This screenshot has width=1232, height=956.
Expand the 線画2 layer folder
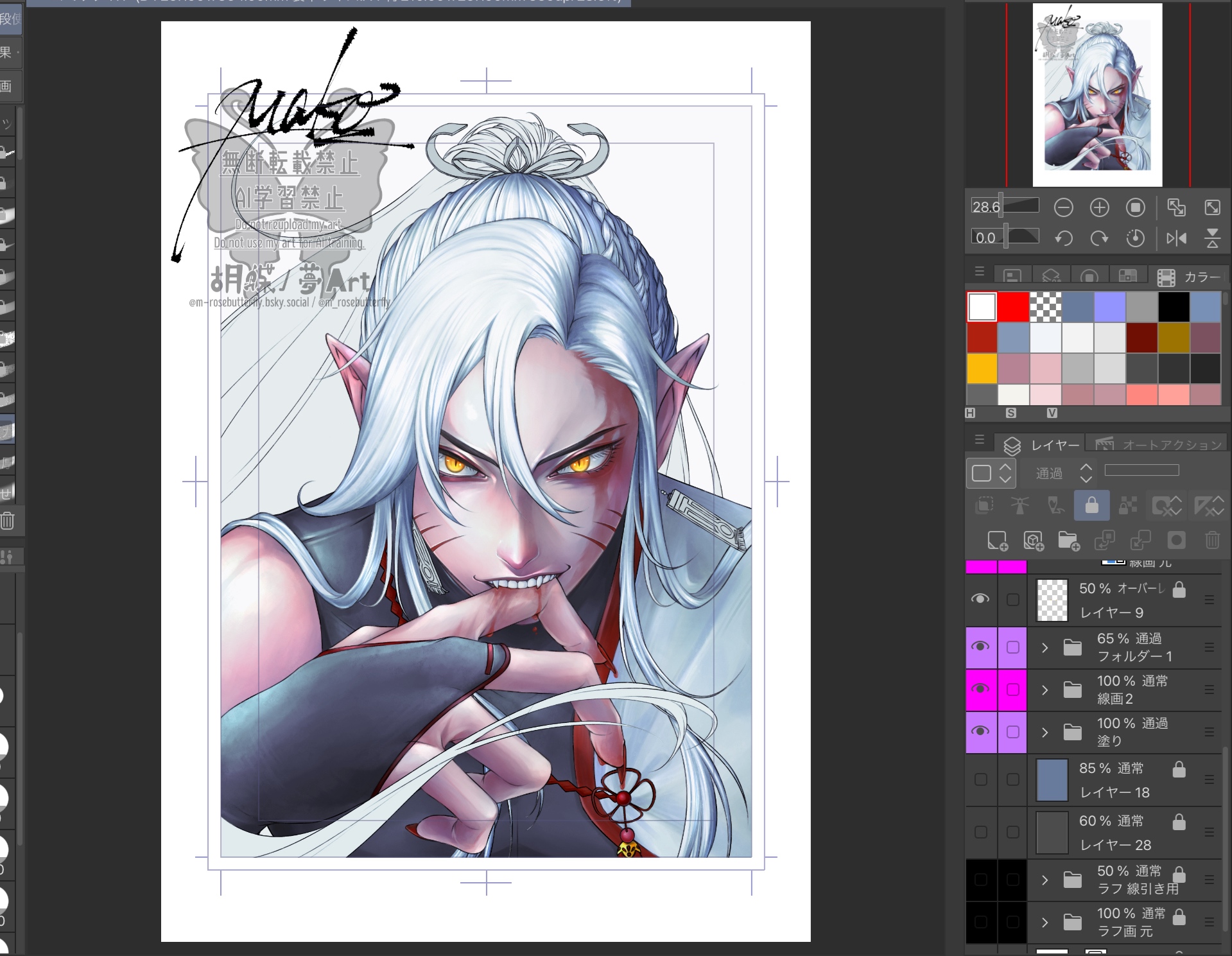pyautogui.click(x=1045, y=690)
